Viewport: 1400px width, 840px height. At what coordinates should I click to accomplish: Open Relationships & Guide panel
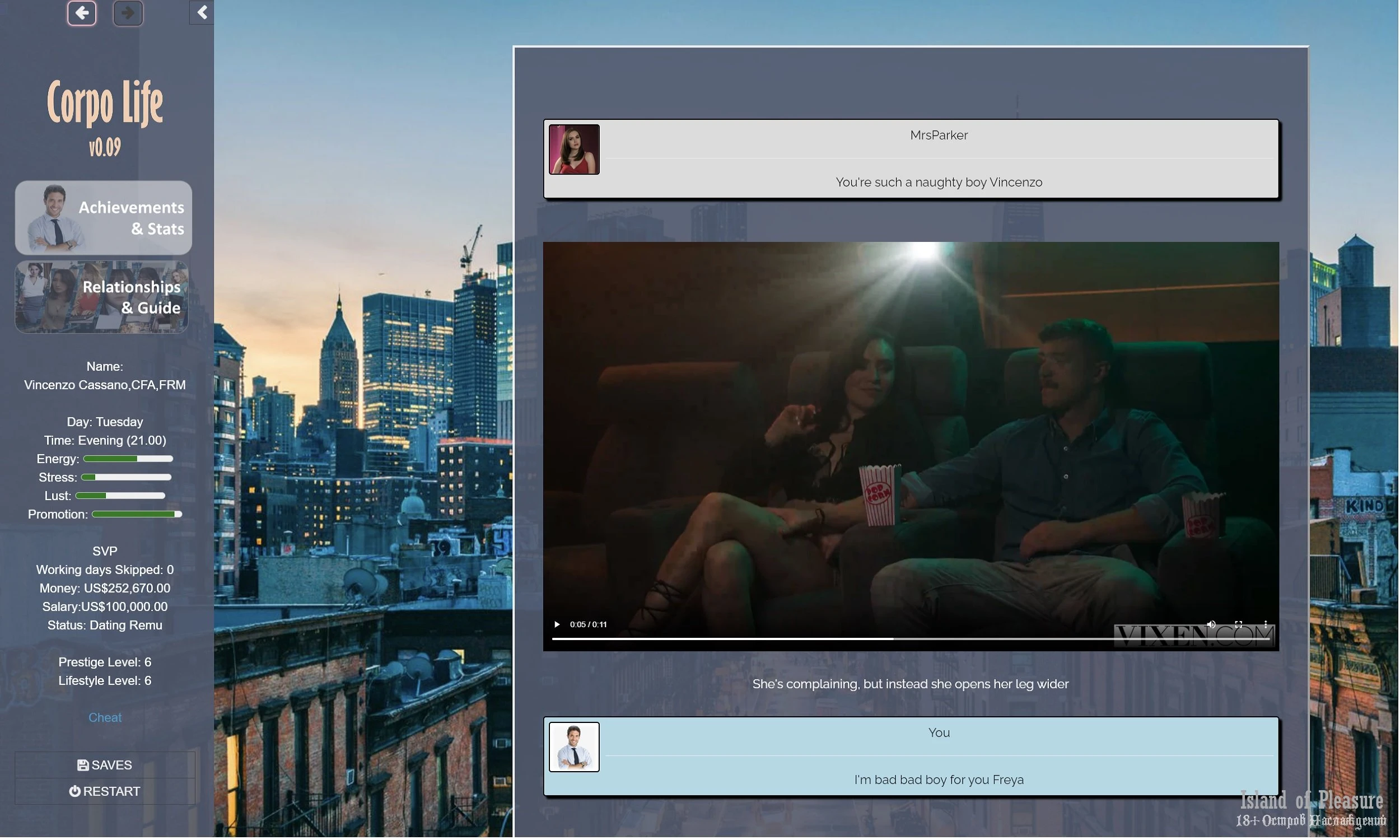(x=102, y=298)
